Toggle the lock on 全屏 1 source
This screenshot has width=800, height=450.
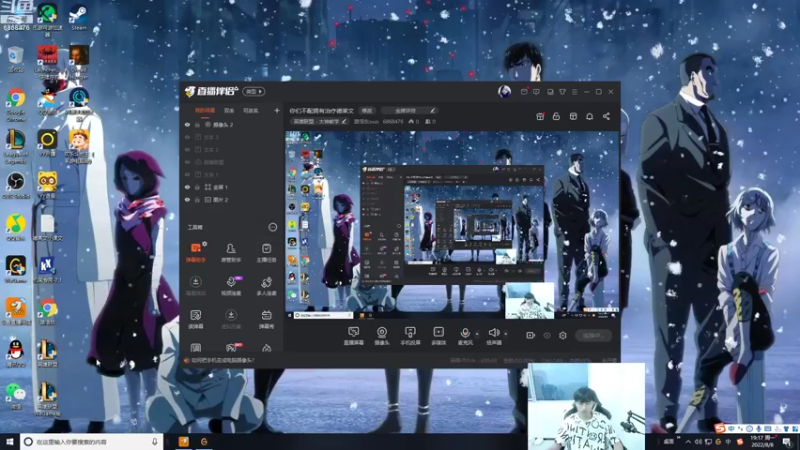(197, 187)
